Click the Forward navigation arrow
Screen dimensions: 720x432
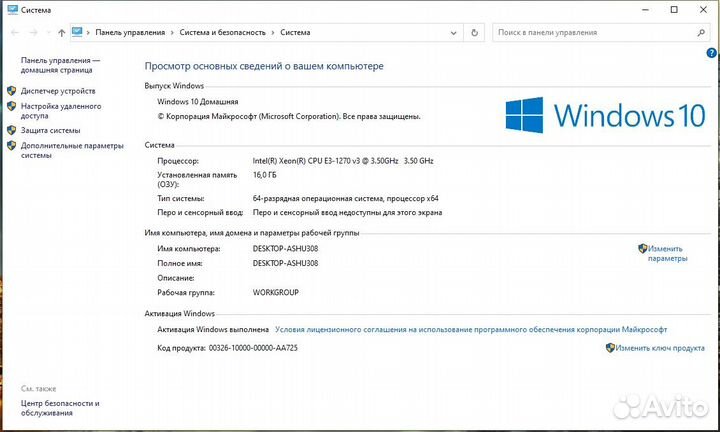(33, 33)
